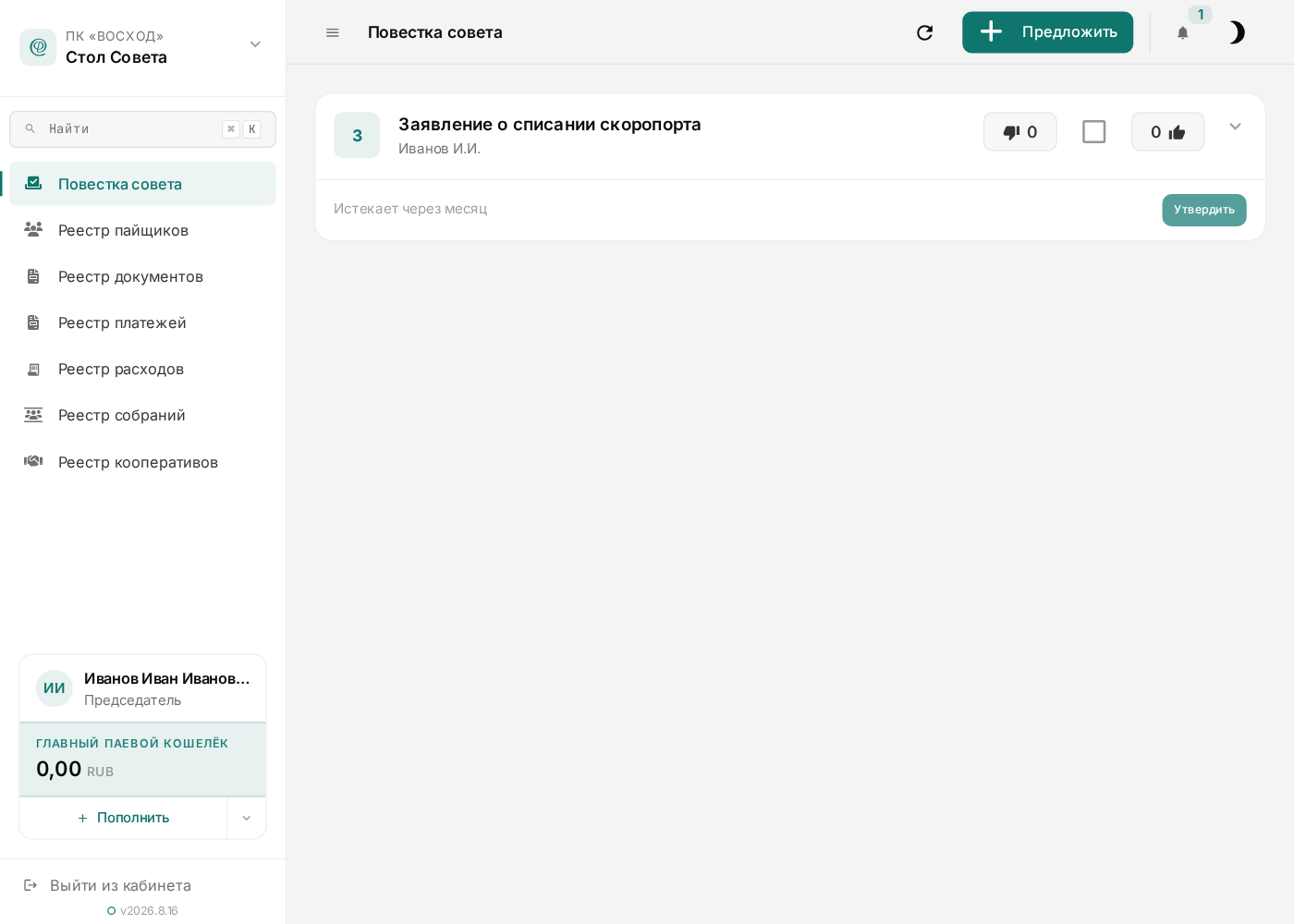Open wallet actions dropdown arrow
Image resolution: width=1294 pixels, height=924 pixels.
click(247, 818)
